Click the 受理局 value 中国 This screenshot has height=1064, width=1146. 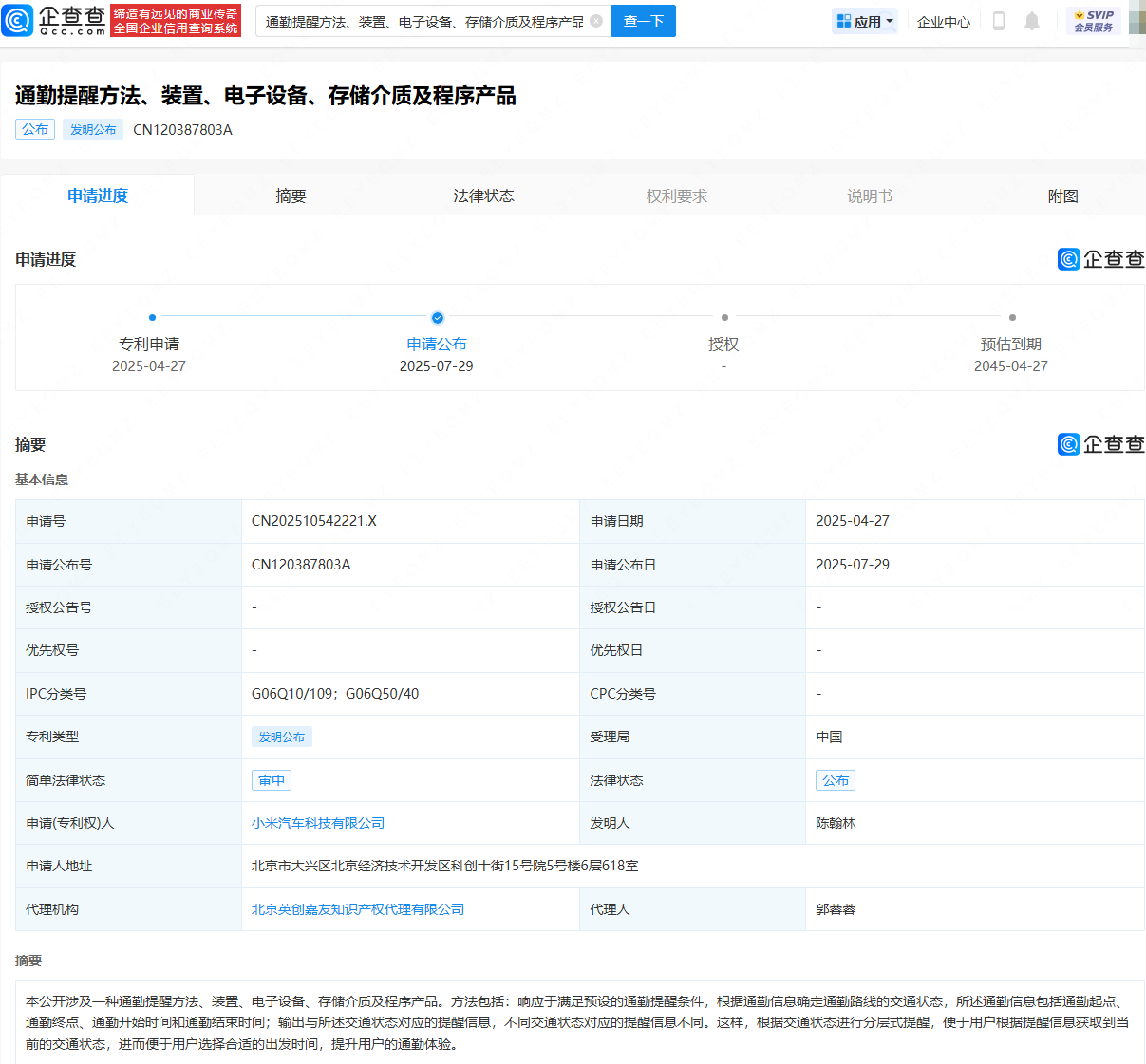tap(829, 737)
